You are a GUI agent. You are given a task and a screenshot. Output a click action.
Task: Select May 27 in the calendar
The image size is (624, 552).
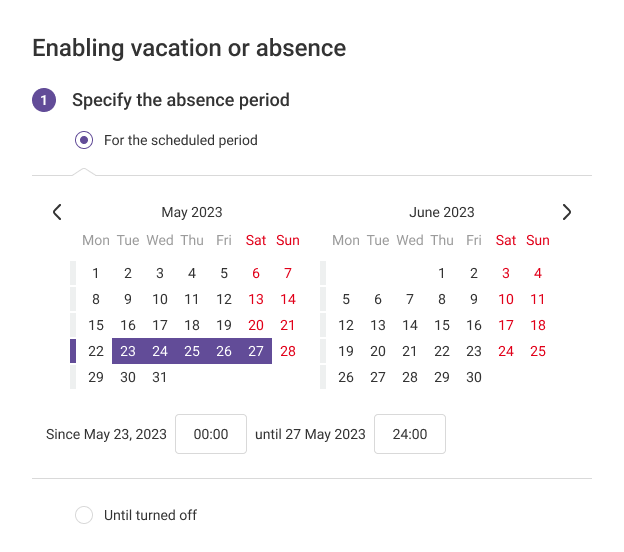(x=256, y=351)
